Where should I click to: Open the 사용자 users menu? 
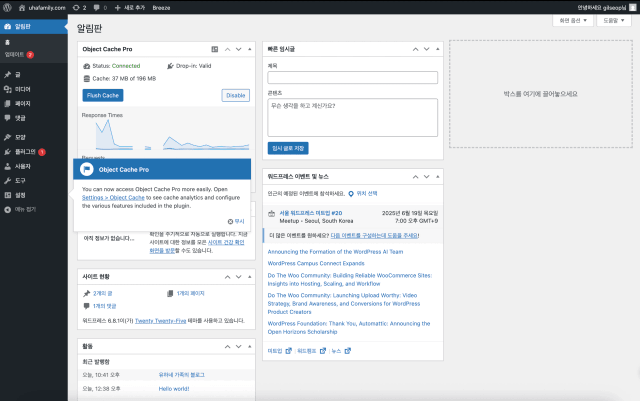pos(33,166)
